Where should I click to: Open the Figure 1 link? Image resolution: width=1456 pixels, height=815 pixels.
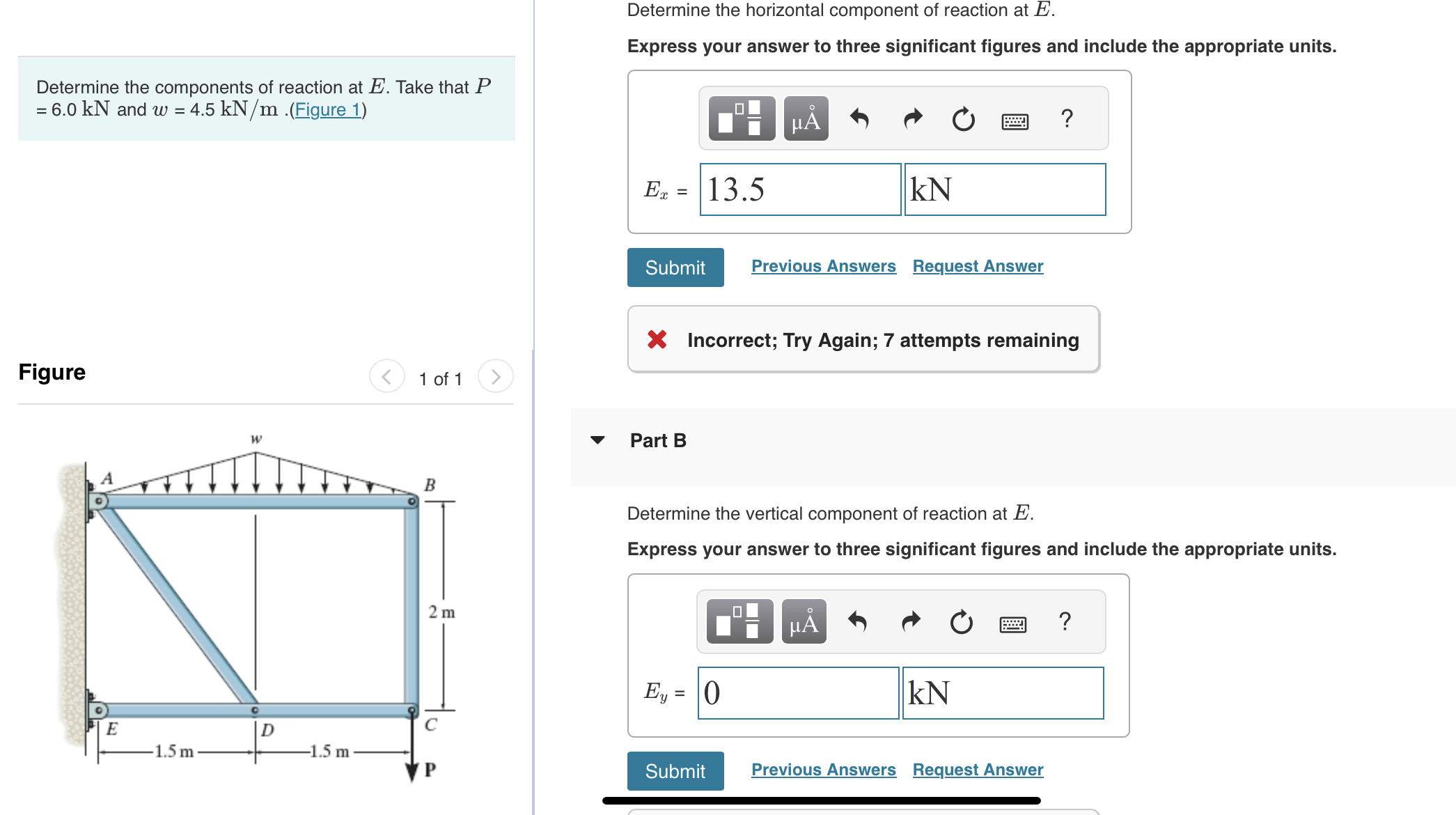coord(328,109)
